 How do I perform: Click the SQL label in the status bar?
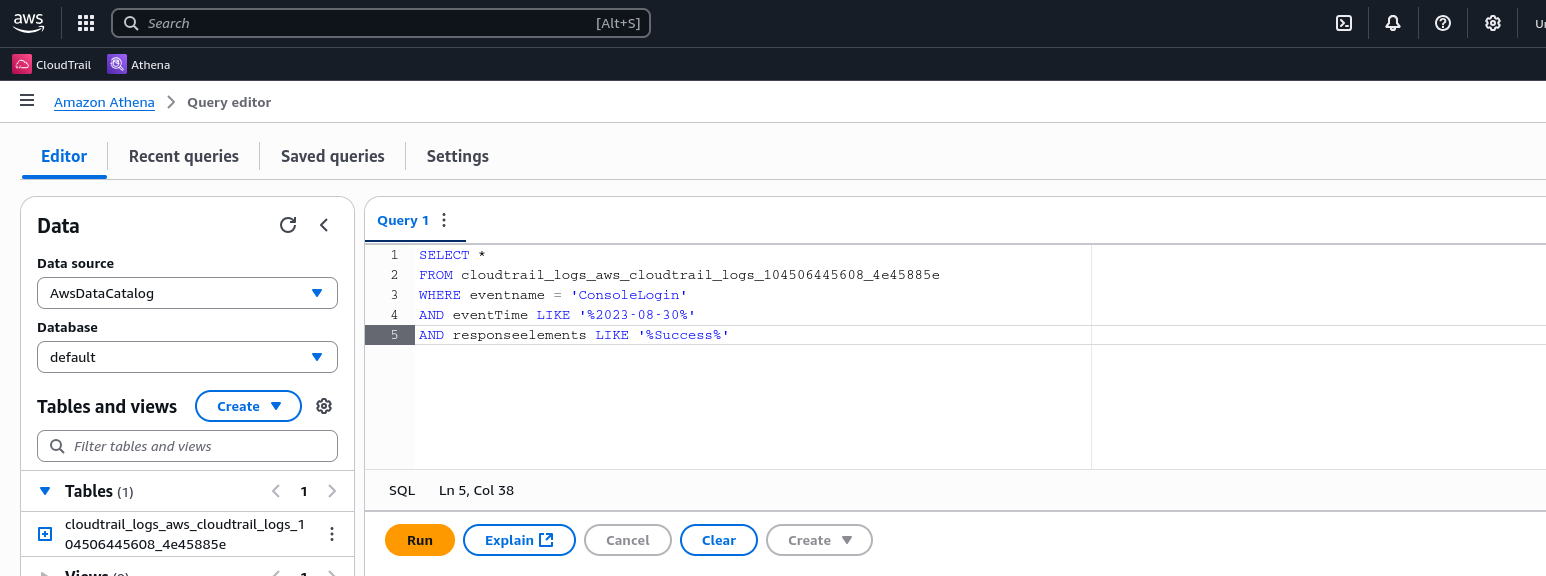click(402, 490)
